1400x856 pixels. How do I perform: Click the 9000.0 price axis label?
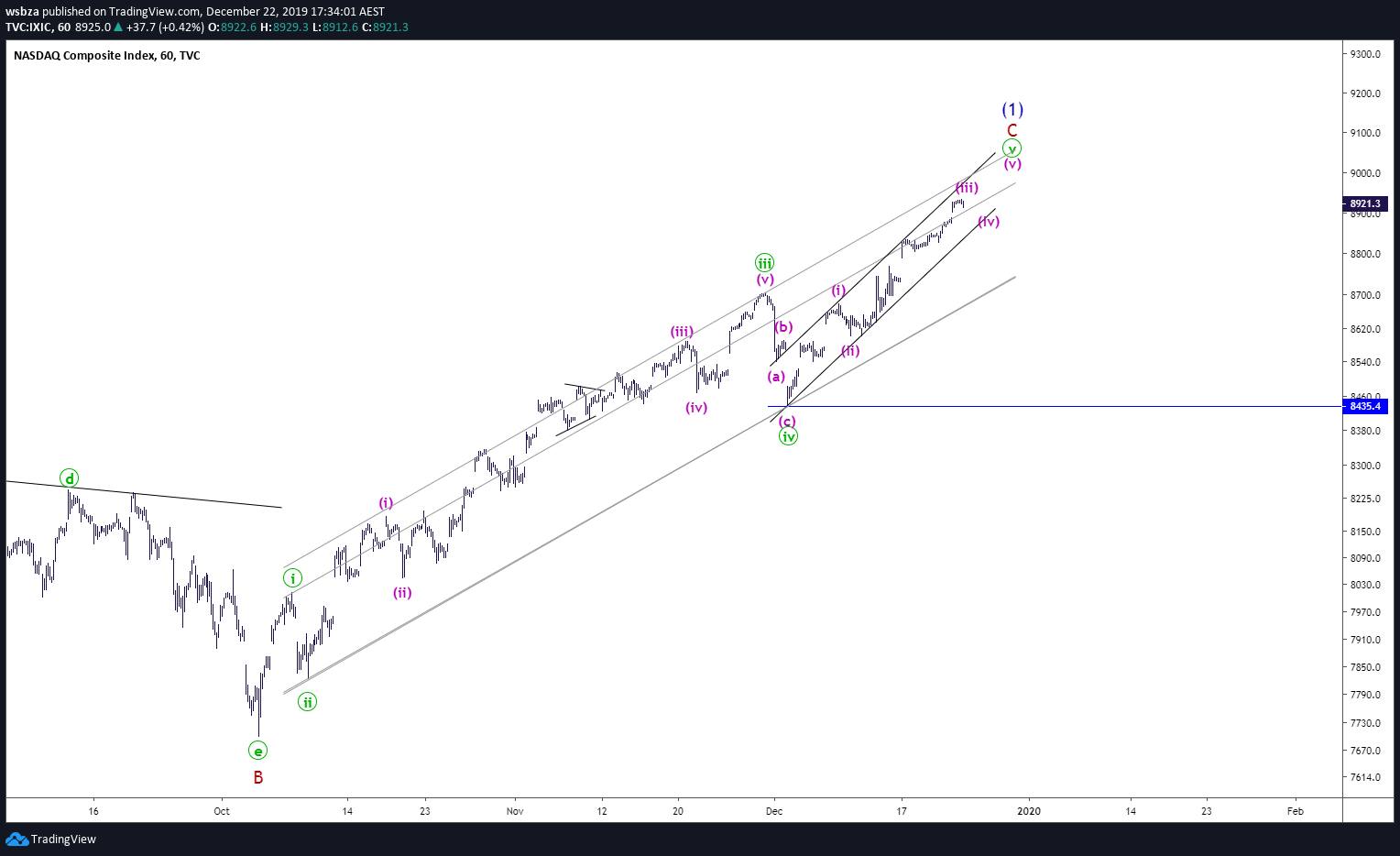click(x=1365, y=173)
